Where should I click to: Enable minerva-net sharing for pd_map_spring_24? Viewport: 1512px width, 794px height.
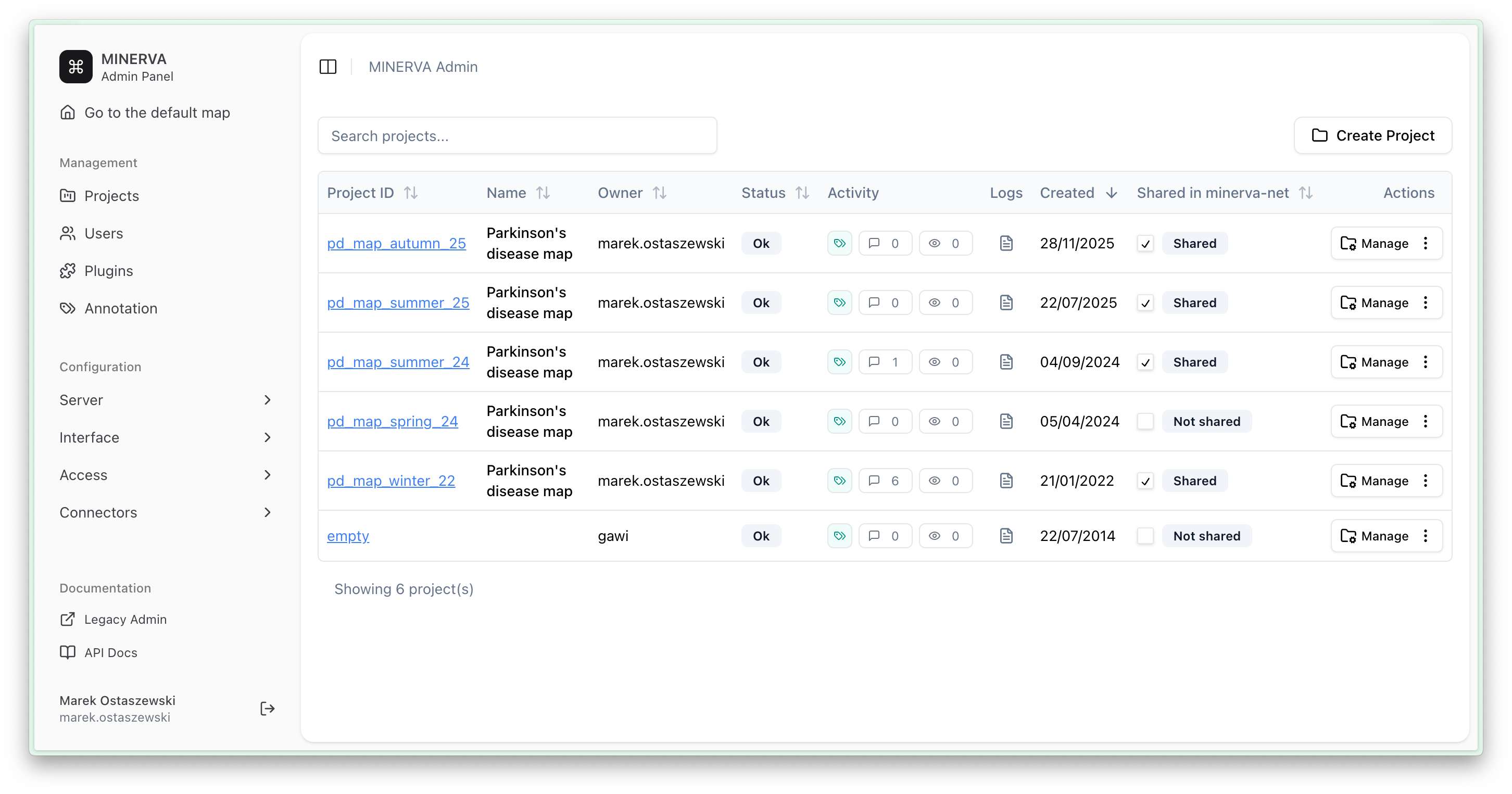[1145, 421]
